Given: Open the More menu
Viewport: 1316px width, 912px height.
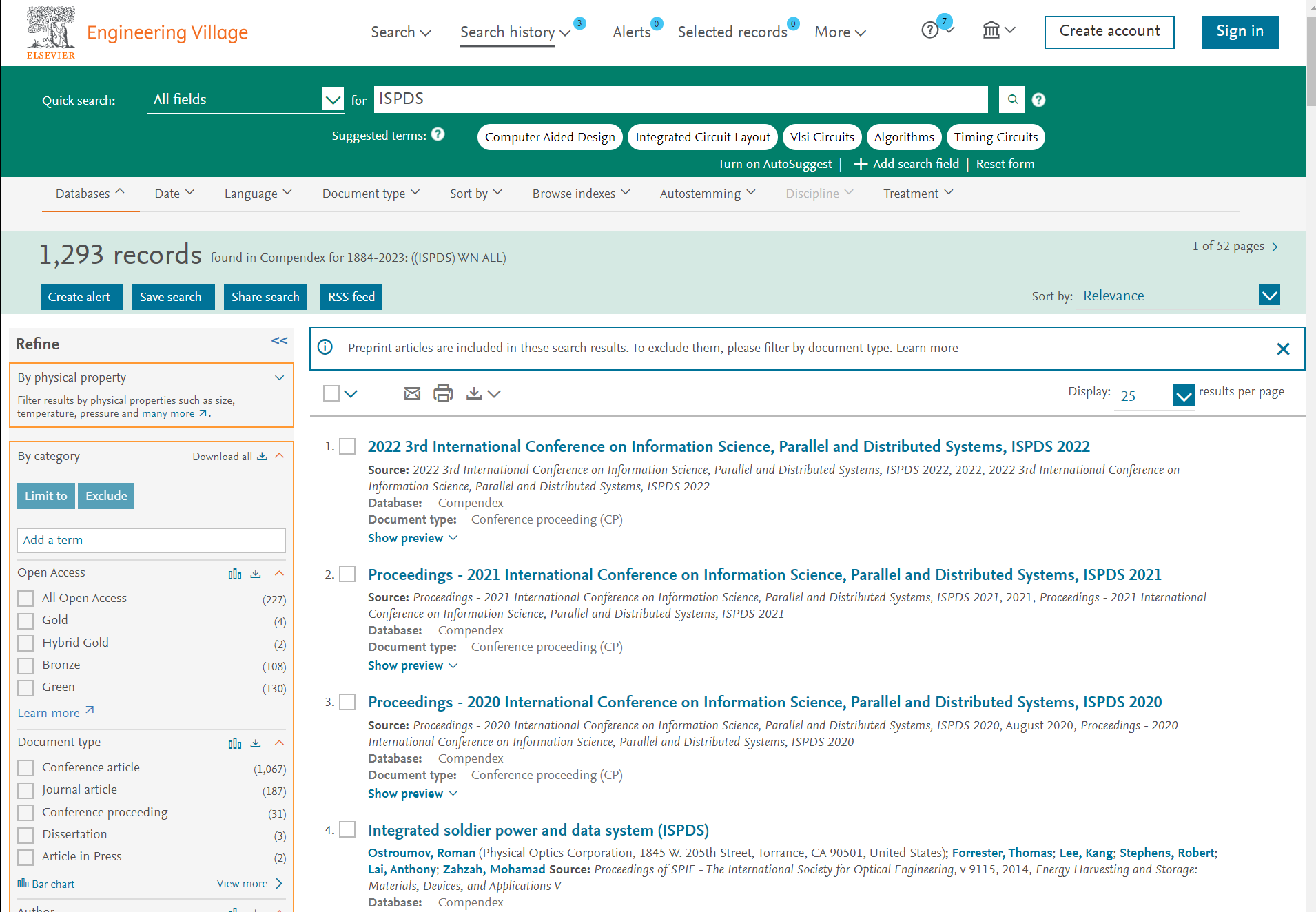Looking at the screenshot, I should click(840, 32).
